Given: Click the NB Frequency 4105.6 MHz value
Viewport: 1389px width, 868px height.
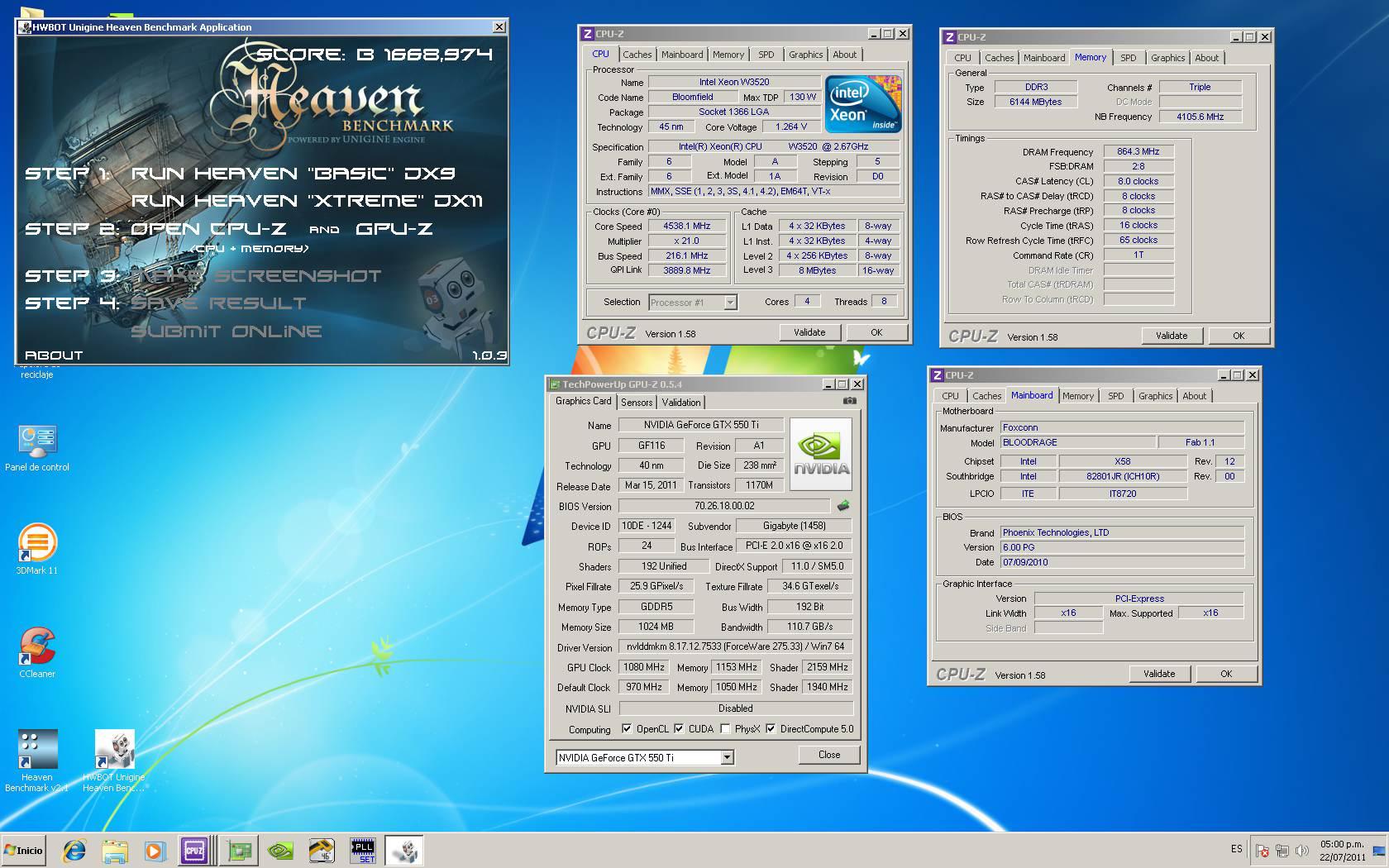Looking at the screenshot, I should pos(1200,117).
